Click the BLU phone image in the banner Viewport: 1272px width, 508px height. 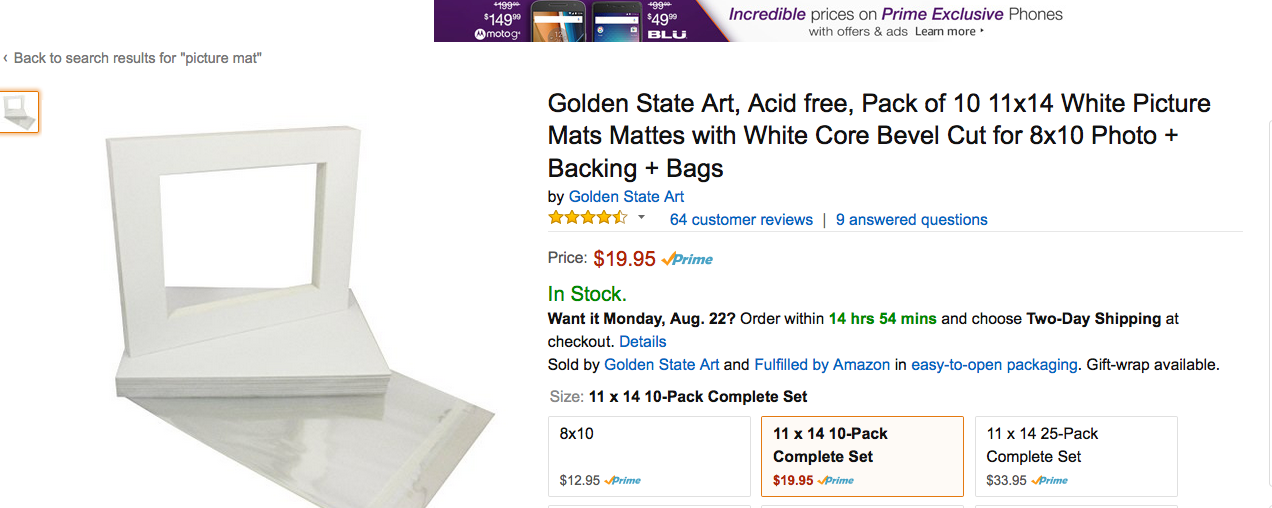click(616, 20)
